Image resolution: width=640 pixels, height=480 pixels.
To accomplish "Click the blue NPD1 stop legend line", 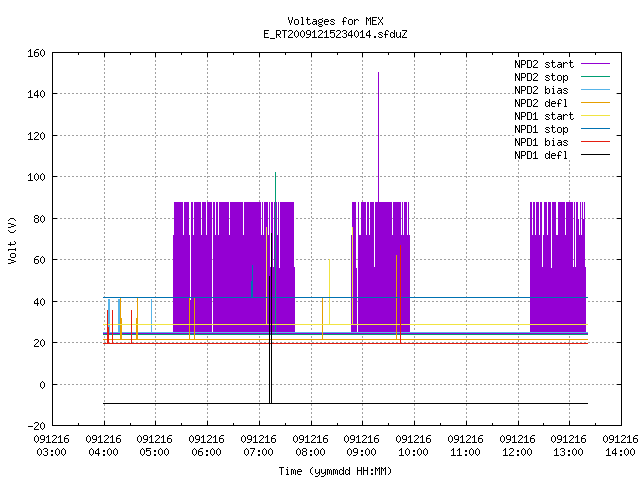I will coord(595,129).
